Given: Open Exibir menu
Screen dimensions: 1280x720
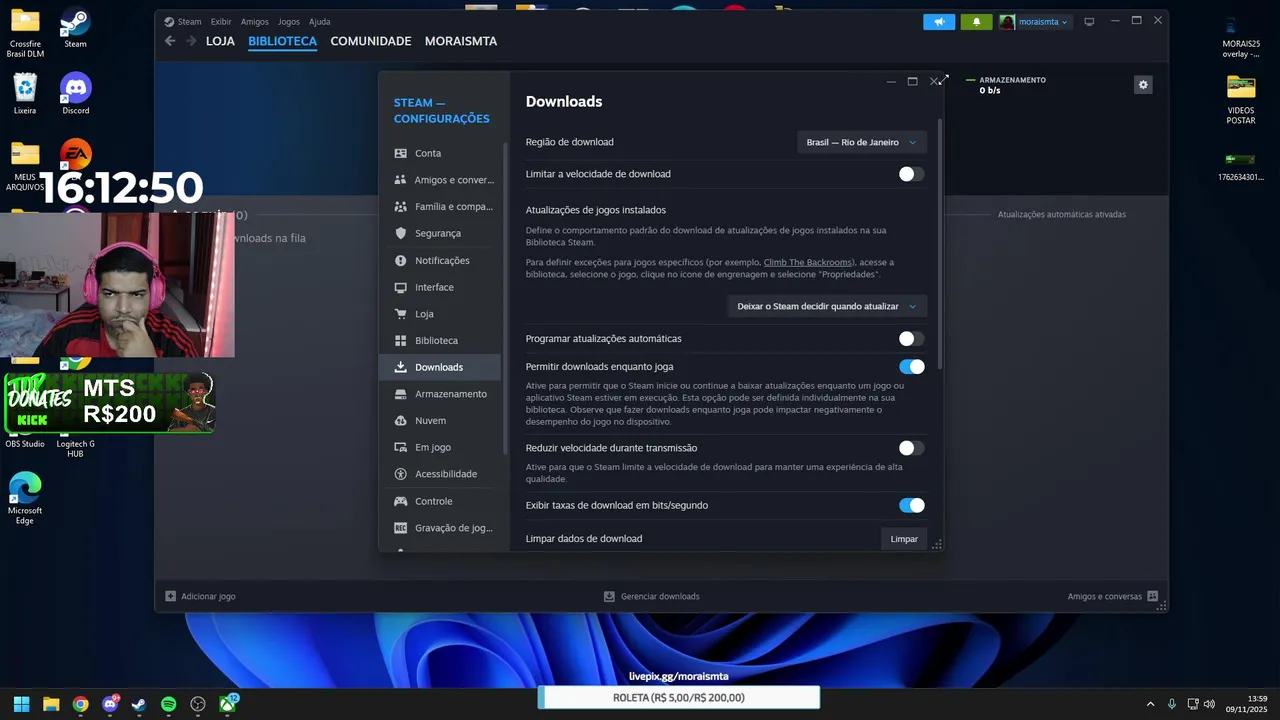Looking at the screenshot, I should coord(221,21).
